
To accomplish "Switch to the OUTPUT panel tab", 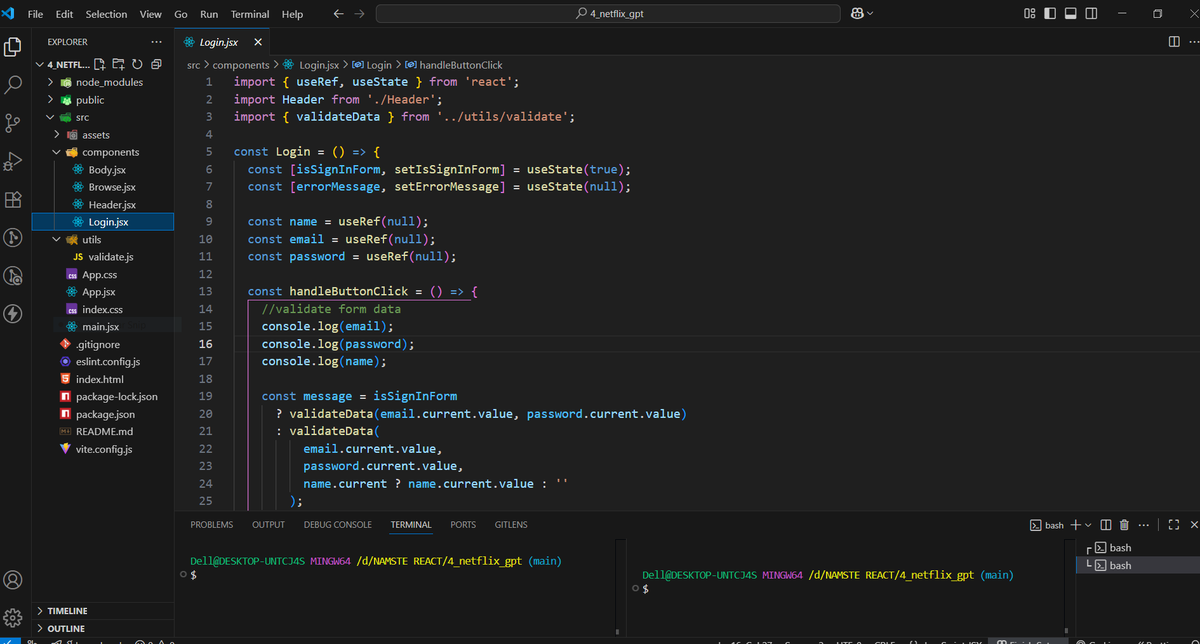I will coord(268,525).
